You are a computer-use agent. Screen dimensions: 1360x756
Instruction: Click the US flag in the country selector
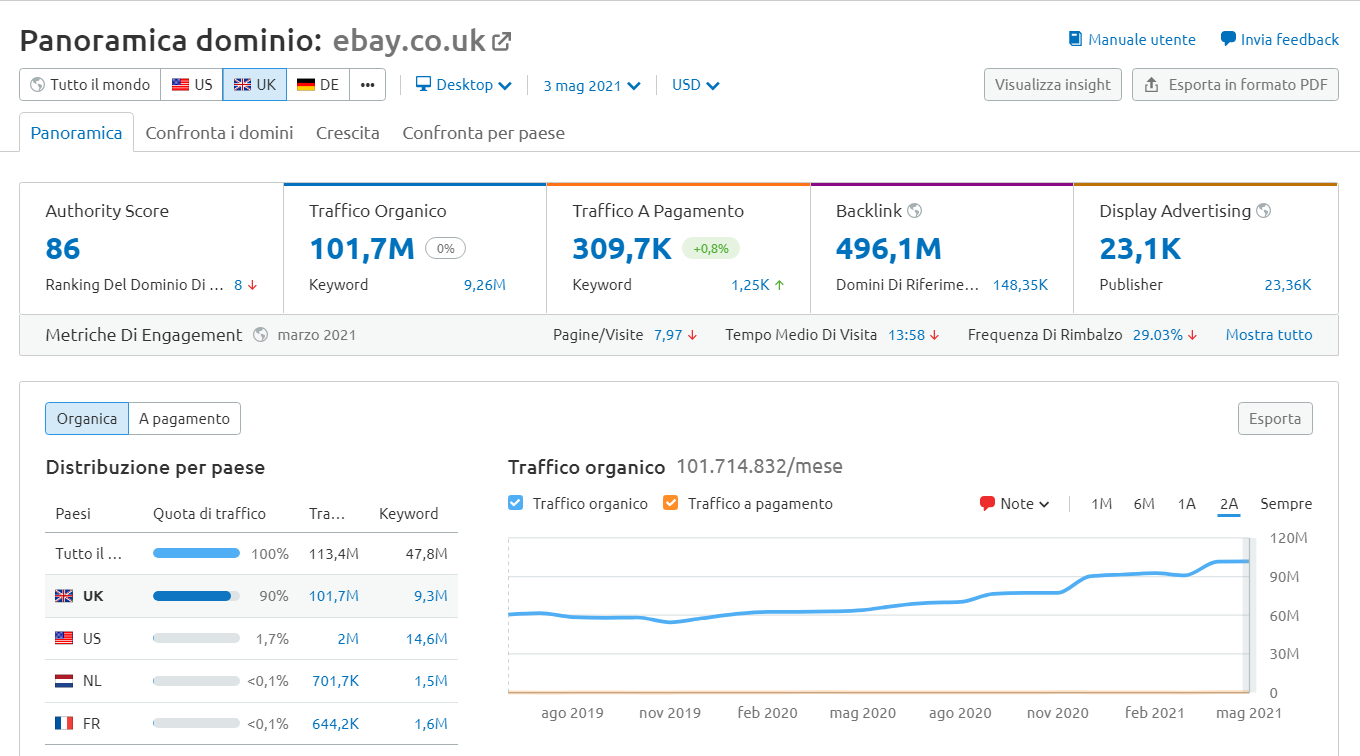[181, 85]
